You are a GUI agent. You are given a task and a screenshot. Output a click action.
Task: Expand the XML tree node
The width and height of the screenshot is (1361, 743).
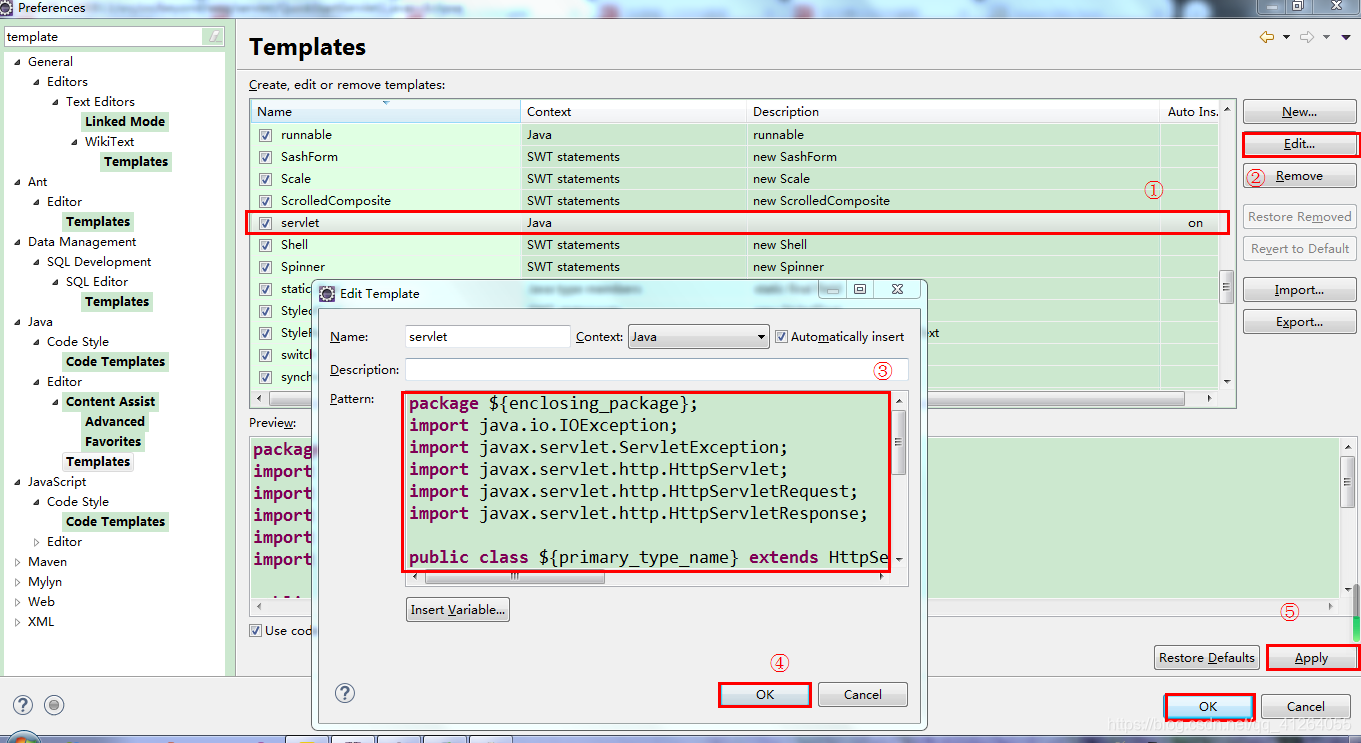(18, 622)
